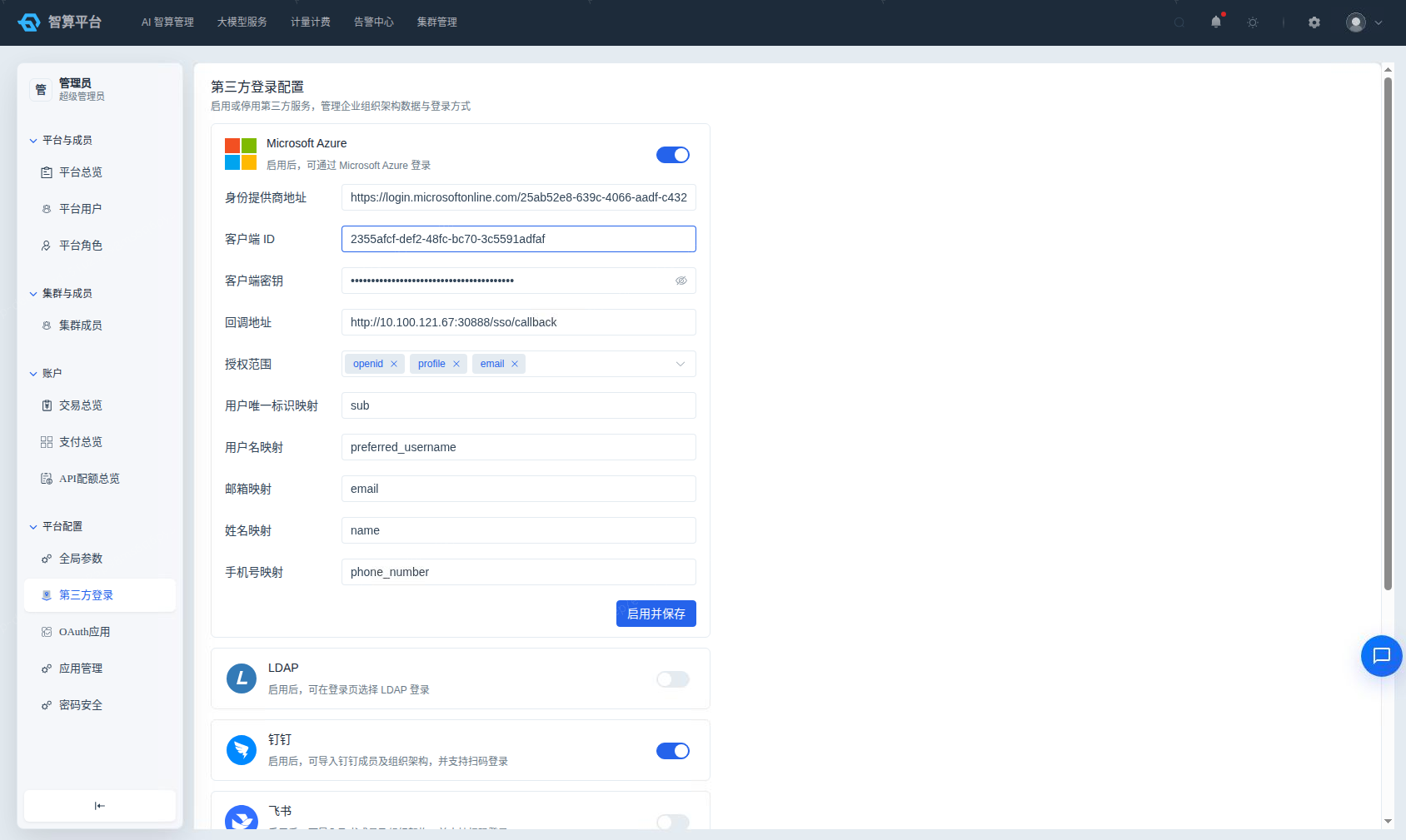Click the LDAP logo icon
The height and width of the screenshot is (840, 1406).
(x=242, y=678)
